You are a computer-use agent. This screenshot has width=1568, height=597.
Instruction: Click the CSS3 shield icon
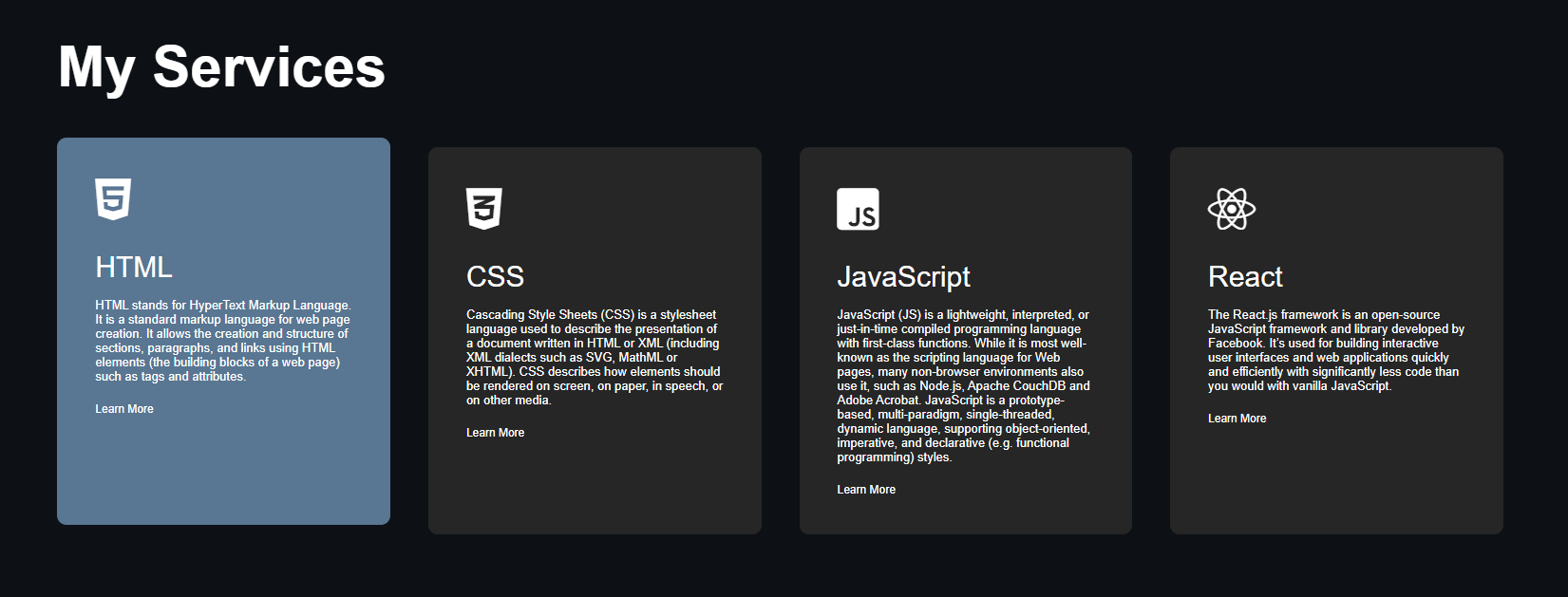(x=484, y=209)
